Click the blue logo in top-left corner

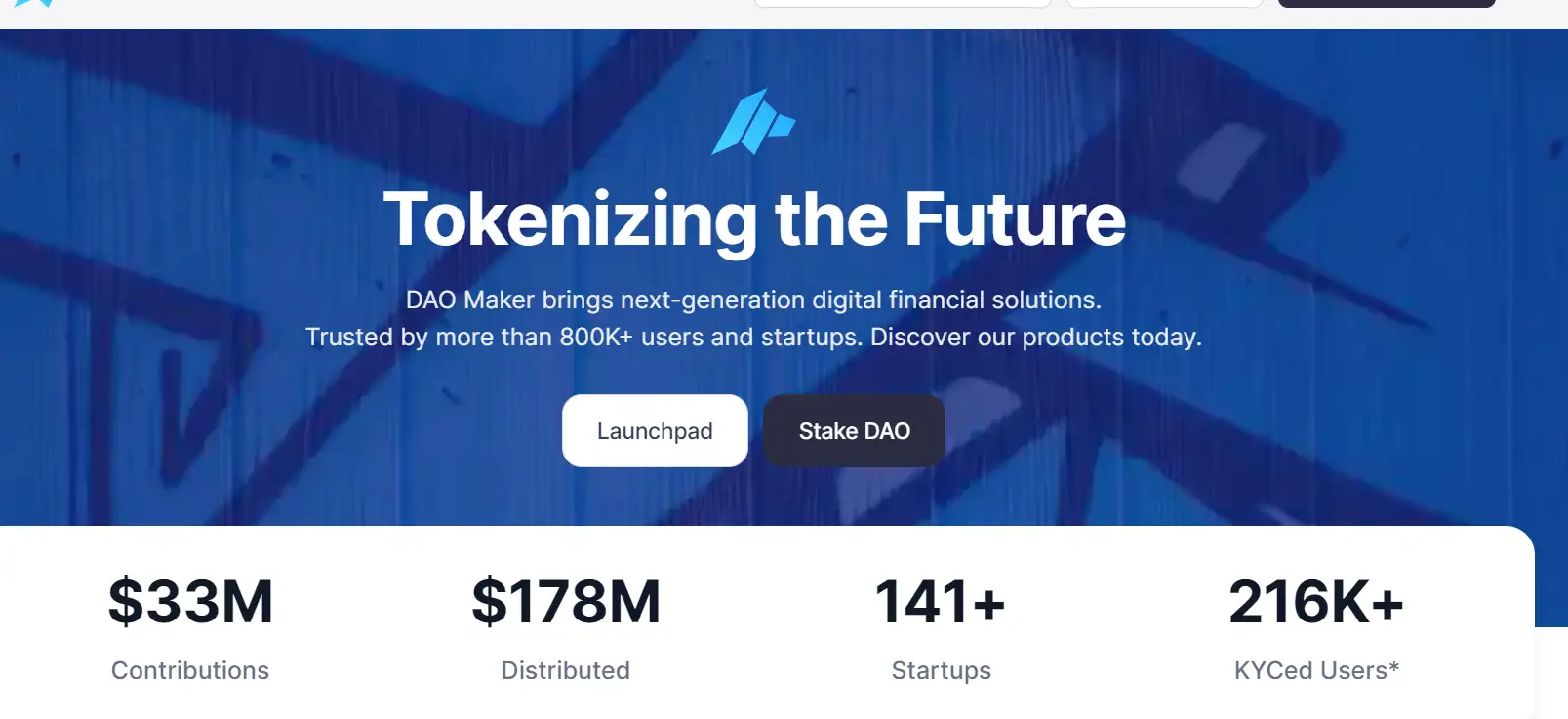(35, 3)
